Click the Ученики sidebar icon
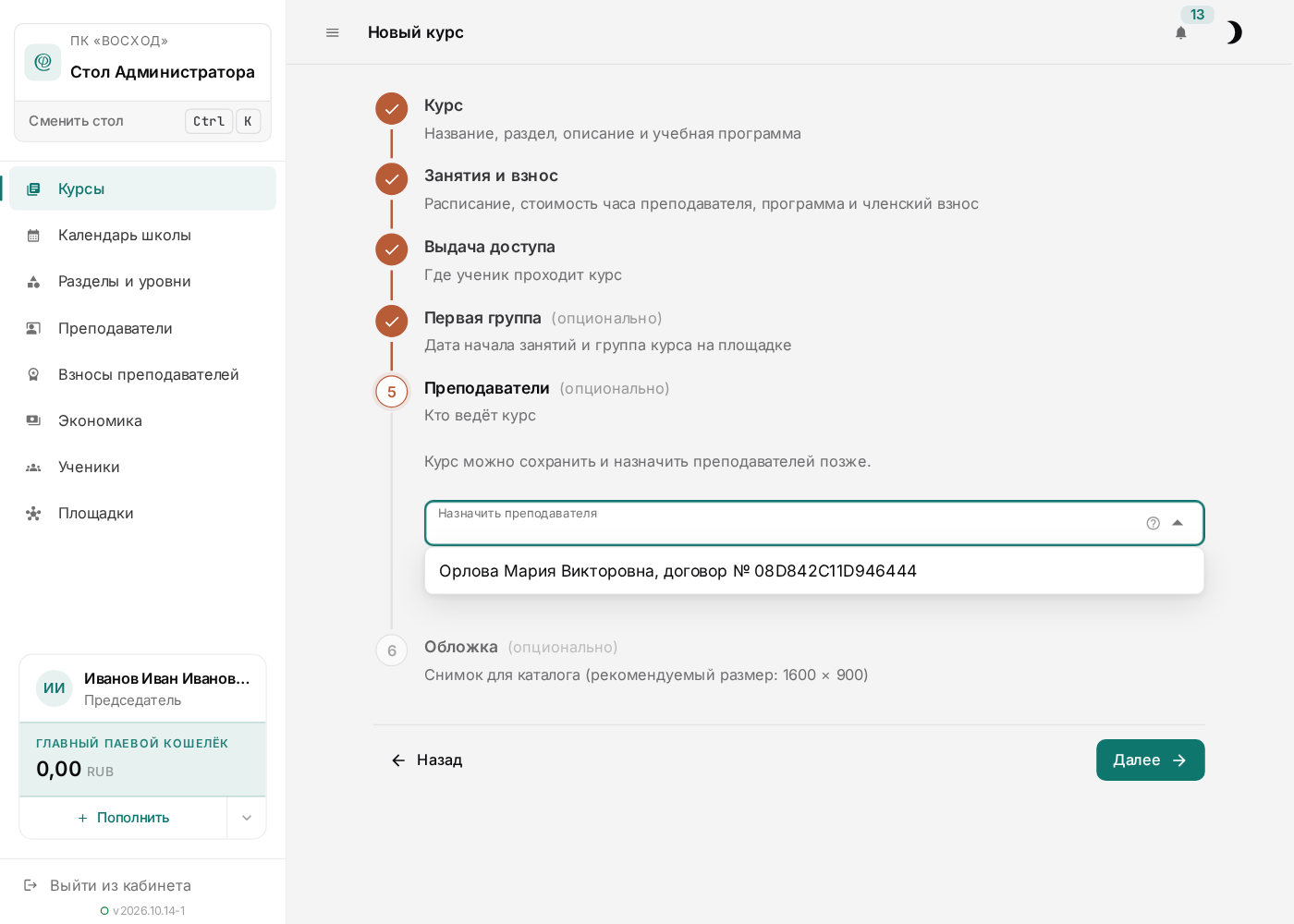This screenshot has width=1294, height=924. 33,467
